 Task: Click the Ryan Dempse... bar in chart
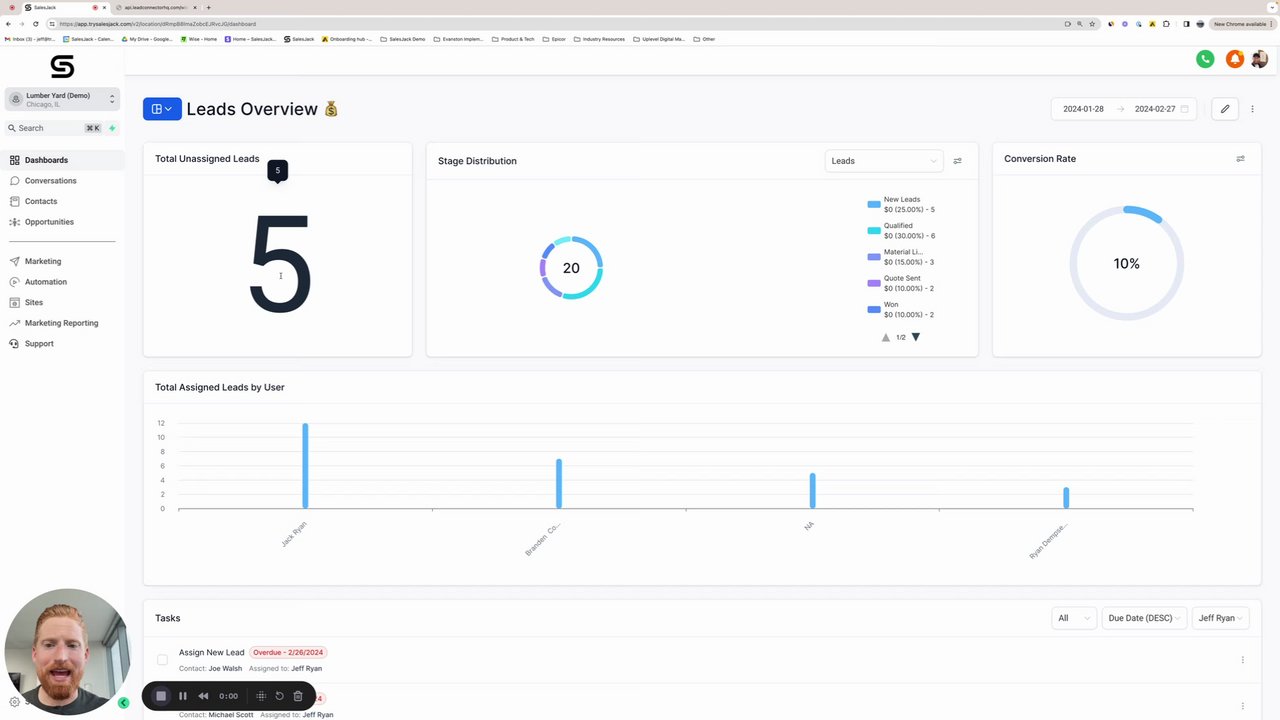pyautogui.click(x=1066, y=498)
